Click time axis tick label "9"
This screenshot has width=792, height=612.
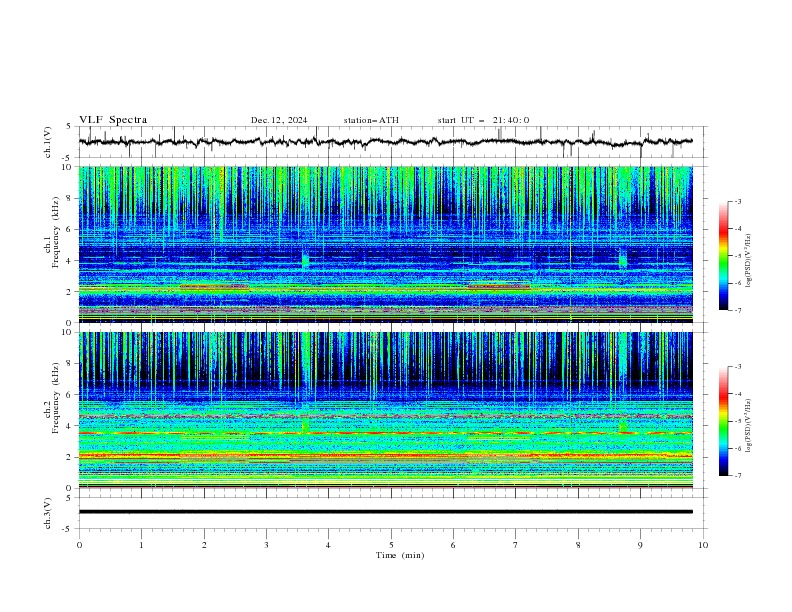click(640, 545)
